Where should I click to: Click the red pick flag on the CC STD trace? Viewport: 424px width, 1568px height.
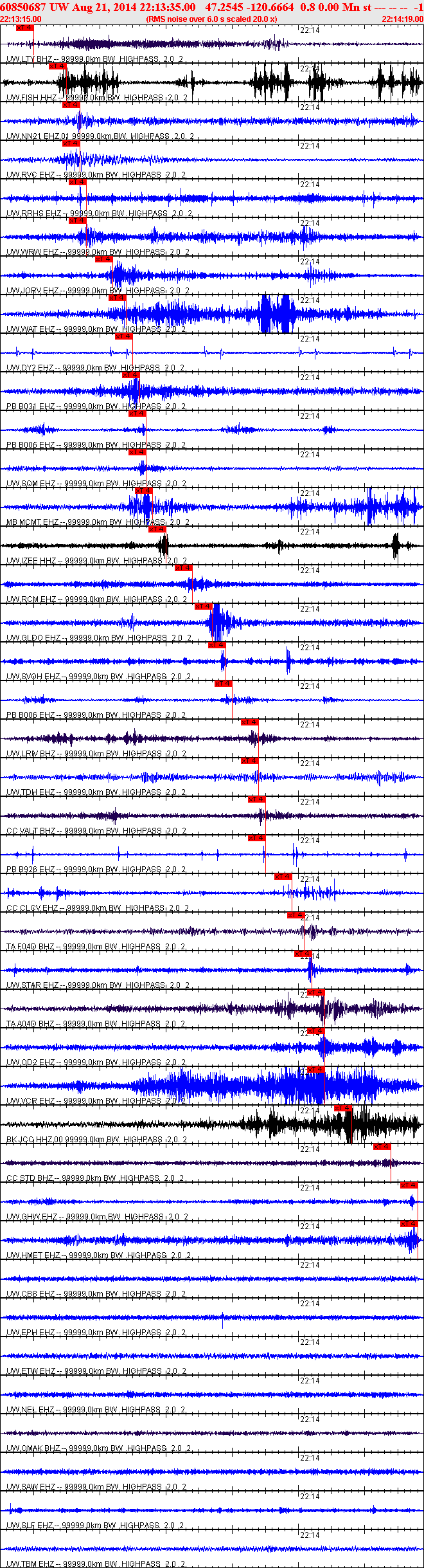pos(382,1147)
